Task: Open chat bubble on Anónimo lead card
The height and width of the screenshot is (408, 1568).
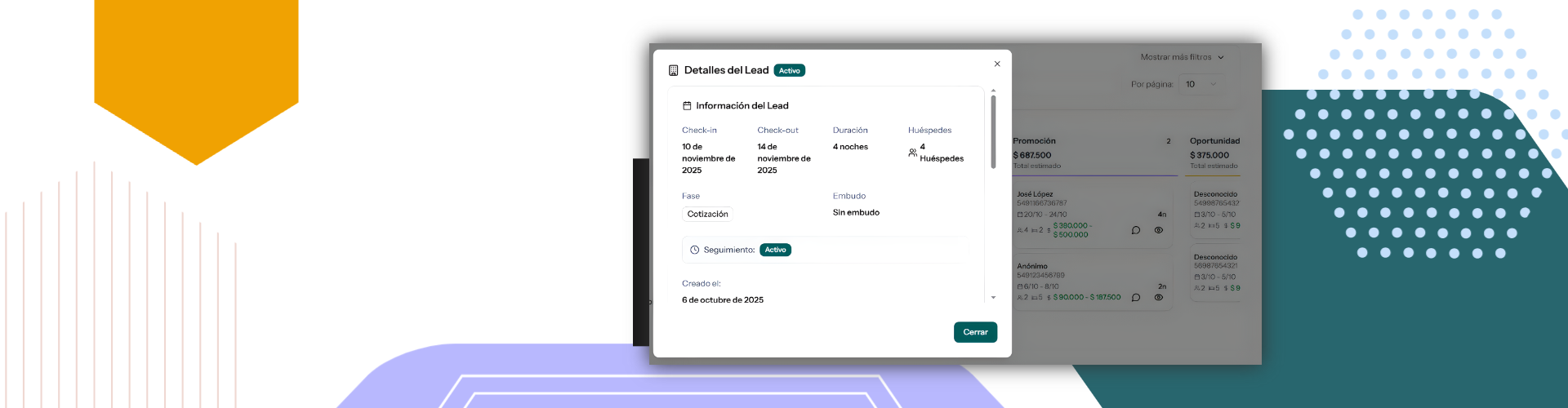Action: coord(1135,298)
